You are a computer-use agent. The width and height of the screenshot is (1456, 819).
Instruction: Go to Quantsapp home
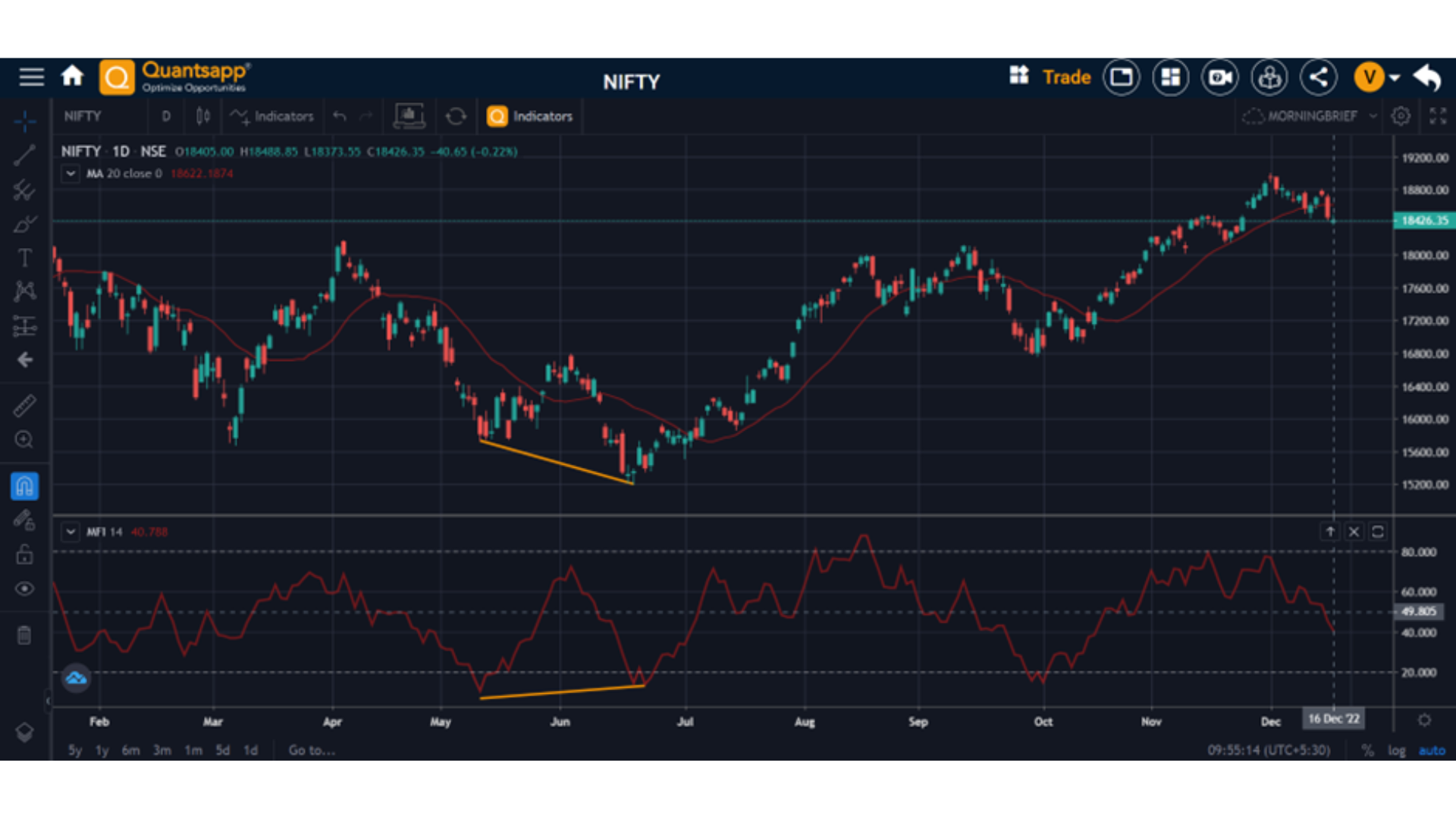72,77
